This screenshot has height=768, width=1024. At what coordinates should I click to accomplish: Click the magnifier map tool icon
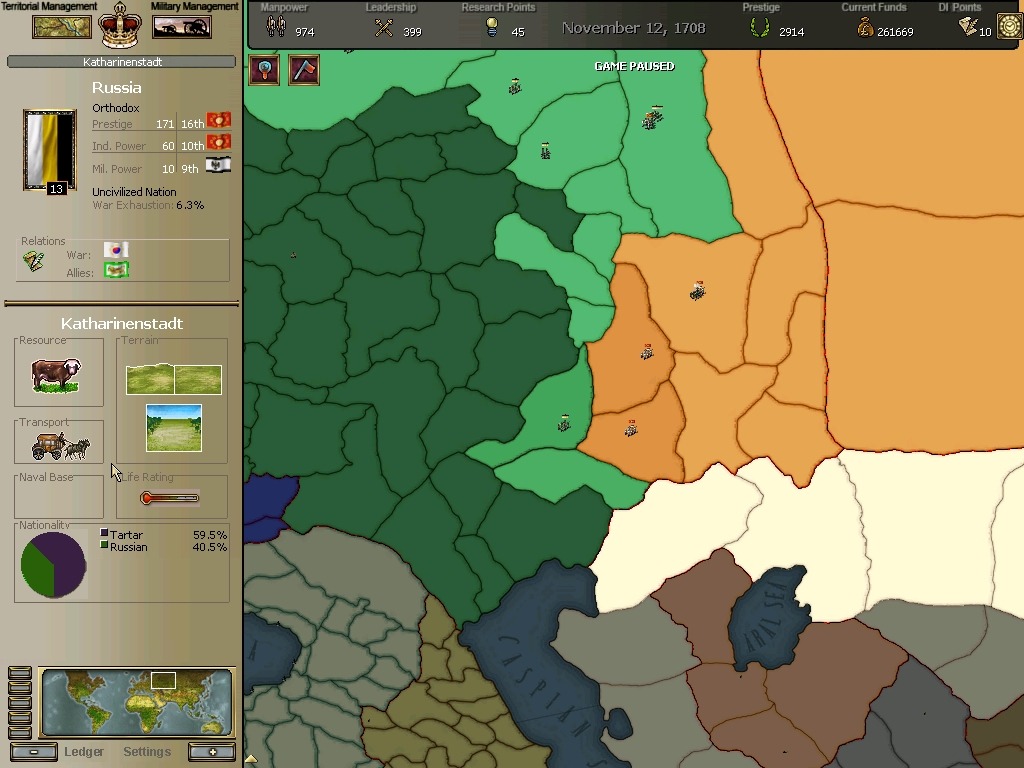[x=264, y=70]
